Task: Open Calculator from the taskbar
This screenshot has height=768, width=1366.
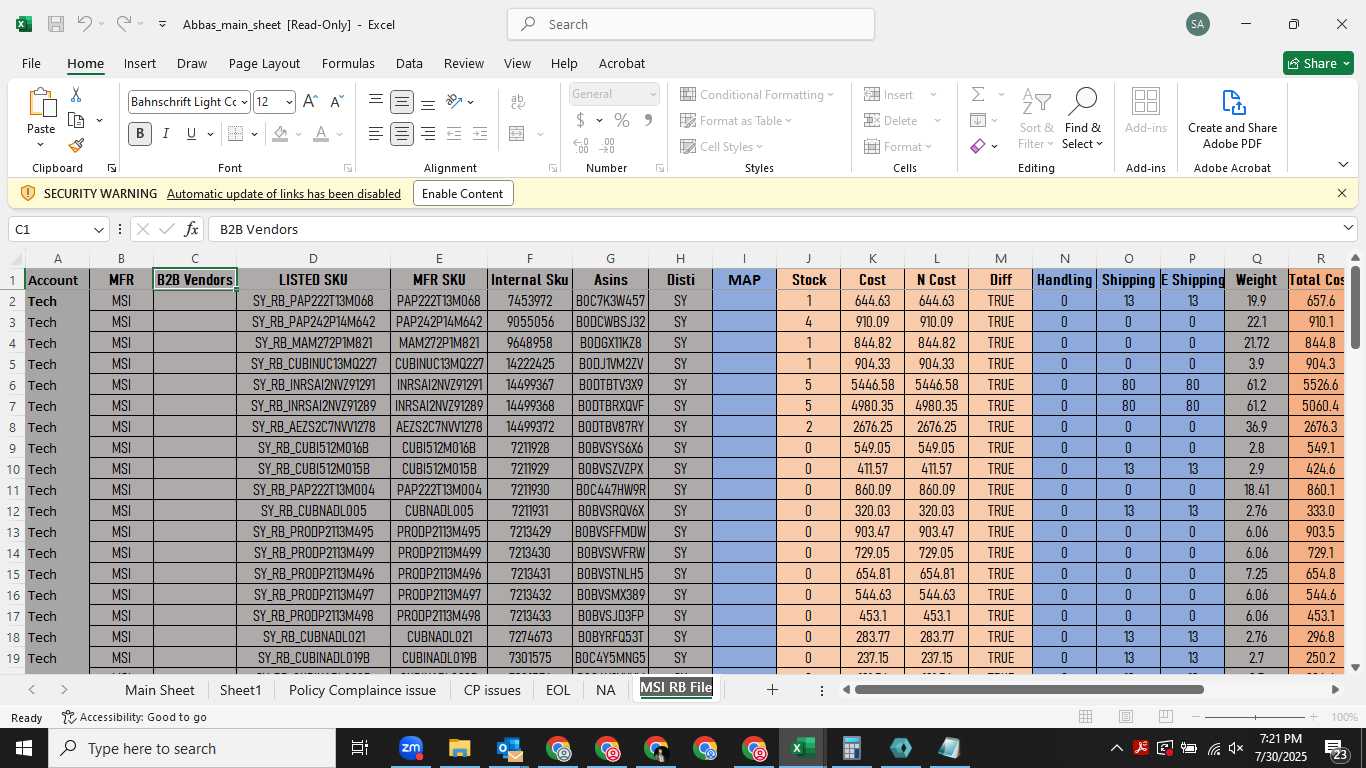Action: (x=852, y=748)
